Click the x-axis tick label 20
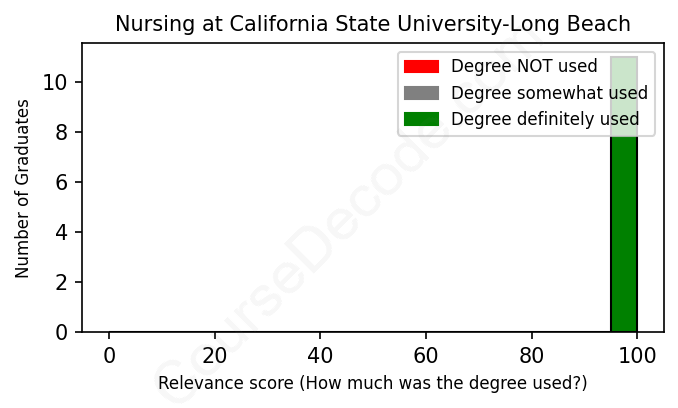Image resolution: width=678 pixels, height=408 pixels. click(214, 354)
